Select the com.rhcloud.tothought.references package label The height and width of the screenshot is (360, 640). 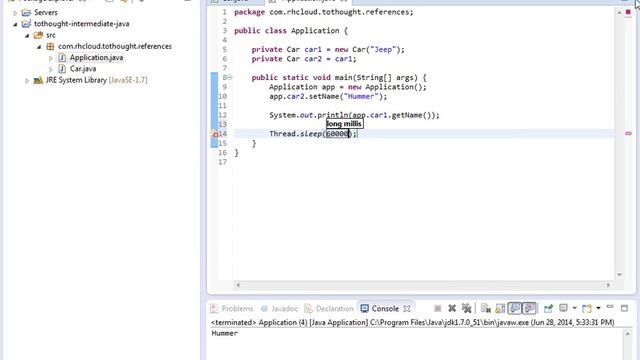click(115, 46)
